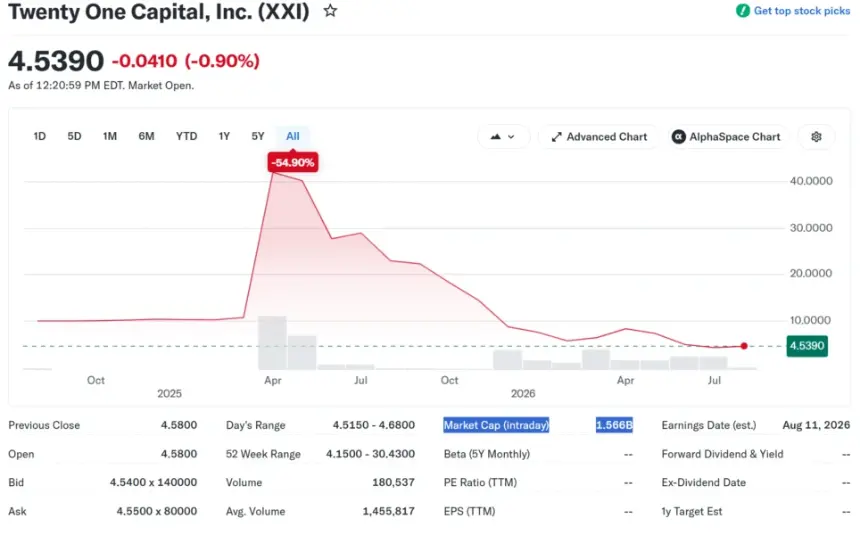This screenshot has height=535, width=860.
Task: Click the large 4.5390 current price
Action: pyautogui.click(x=56, y=60)
